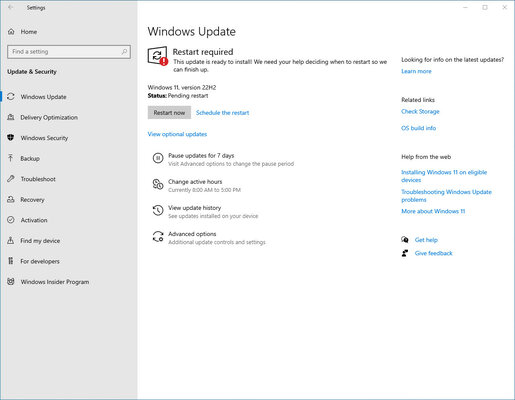Click More about Windows 11 link
The height and width of the screenshot is (400, 515).
coord(433,211)
